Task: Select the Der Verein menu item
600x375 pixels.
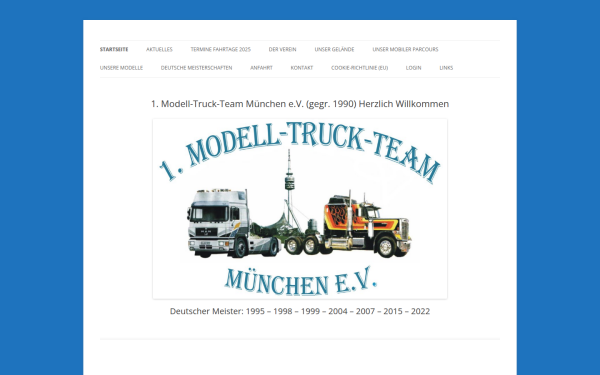Action: 282,49
